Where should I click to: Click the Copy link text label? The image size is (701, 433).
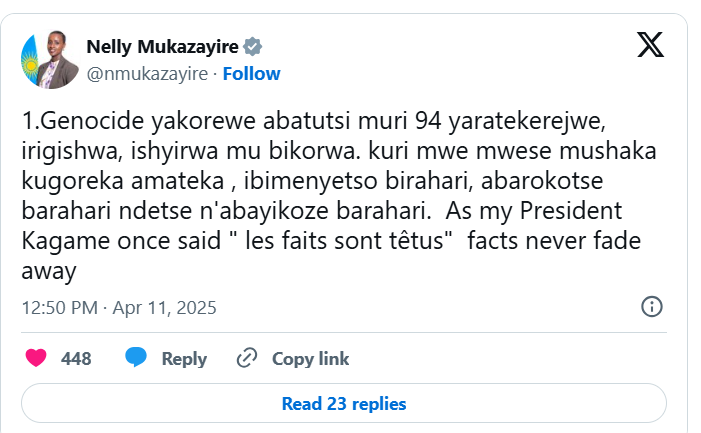point(311,359)
